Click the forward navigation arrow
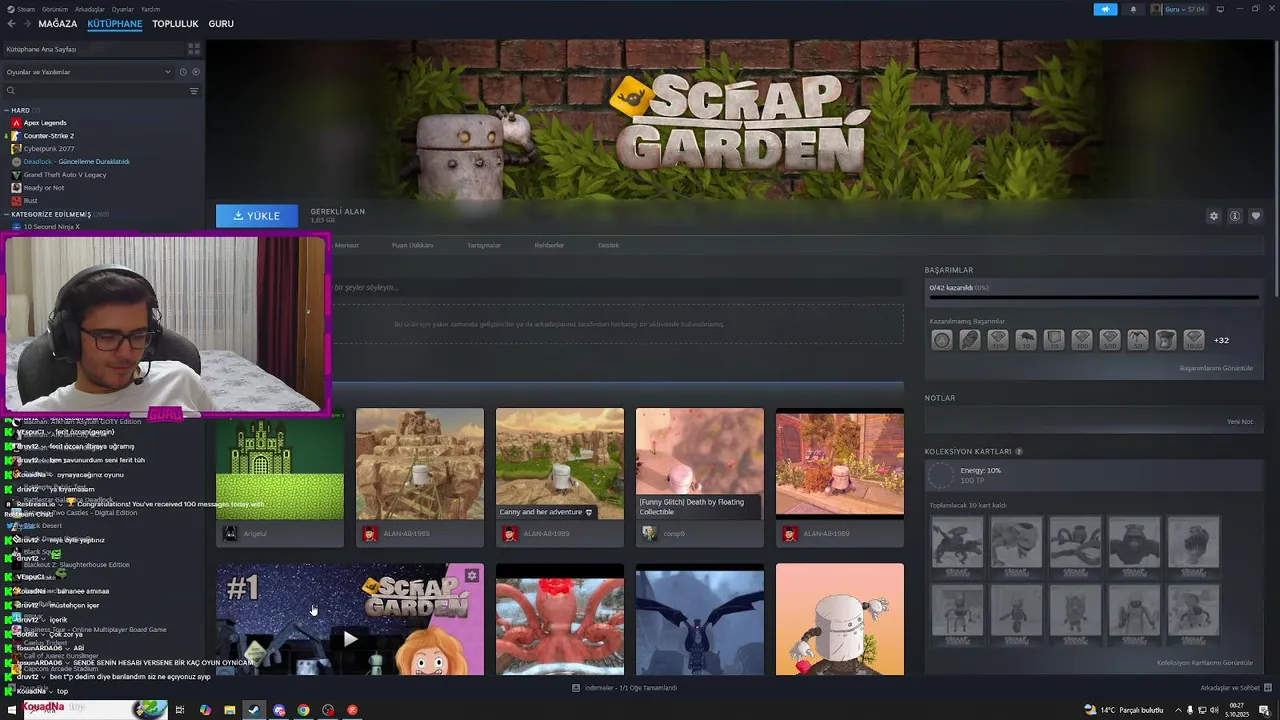Screen dimensions: 1280x720 [x=26, y=23]
